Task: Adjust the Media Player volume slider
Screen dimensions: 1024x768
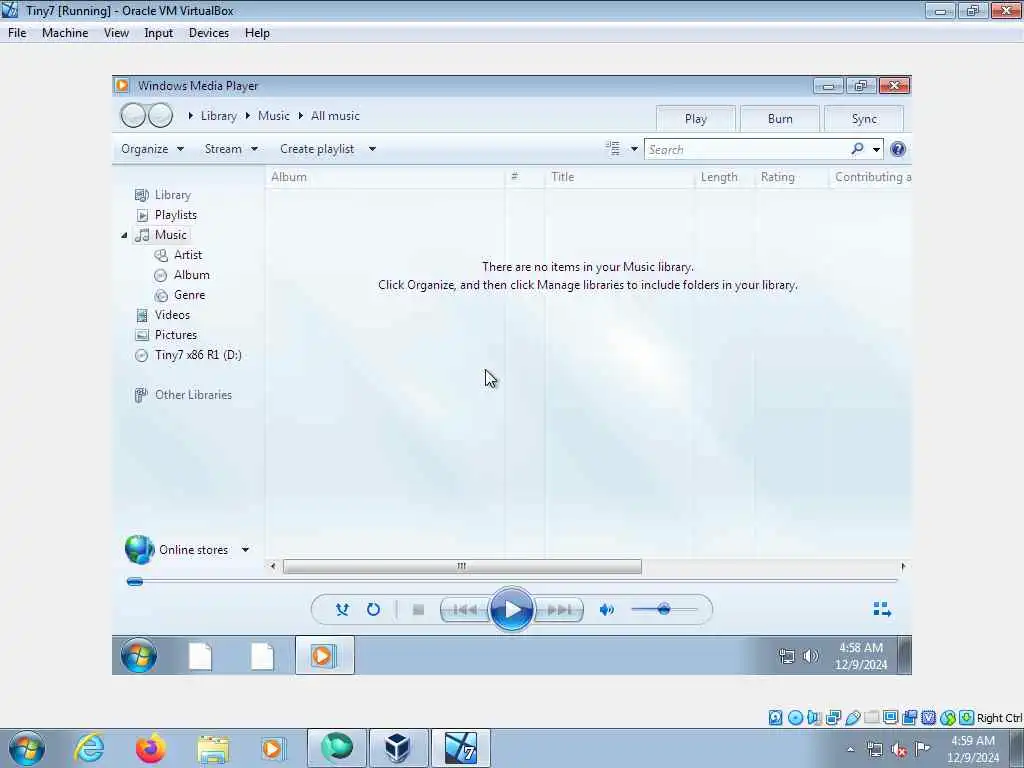Action: (664, 609)
